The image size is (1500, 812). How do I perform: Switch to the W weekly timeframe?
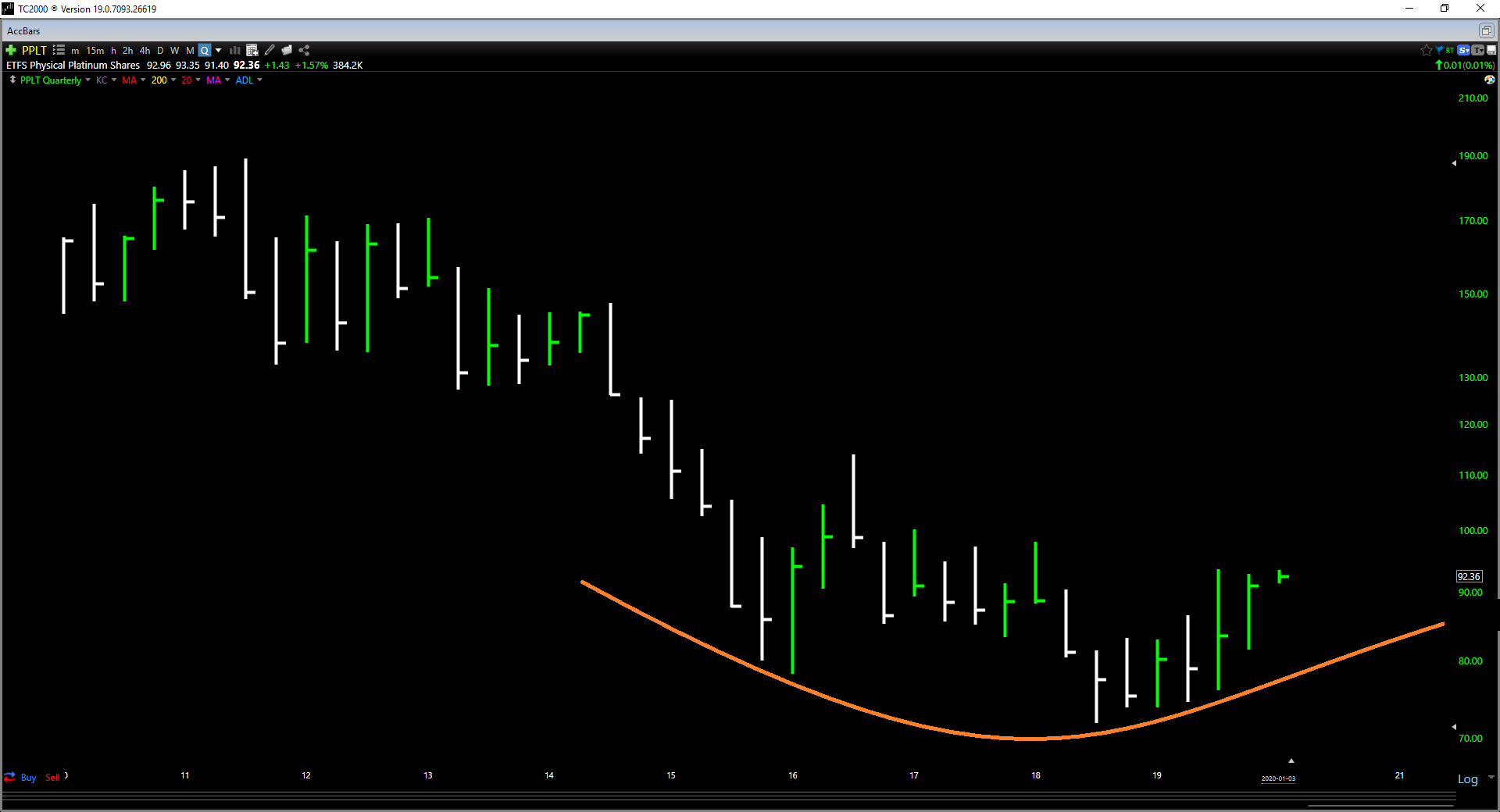(174, 51)
